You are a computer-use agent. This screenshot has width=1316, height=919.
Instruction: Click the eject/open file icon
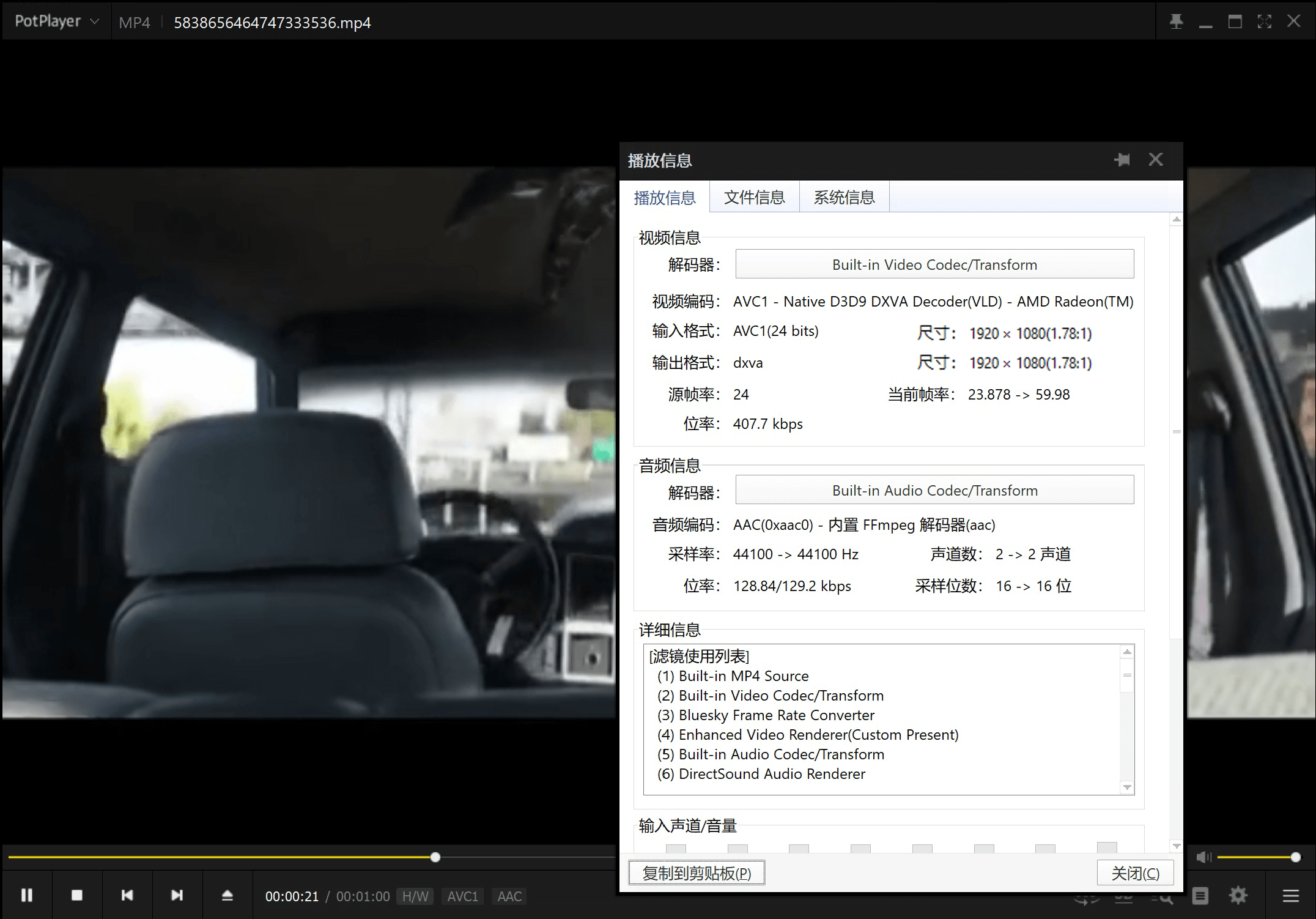pos(227,895)
